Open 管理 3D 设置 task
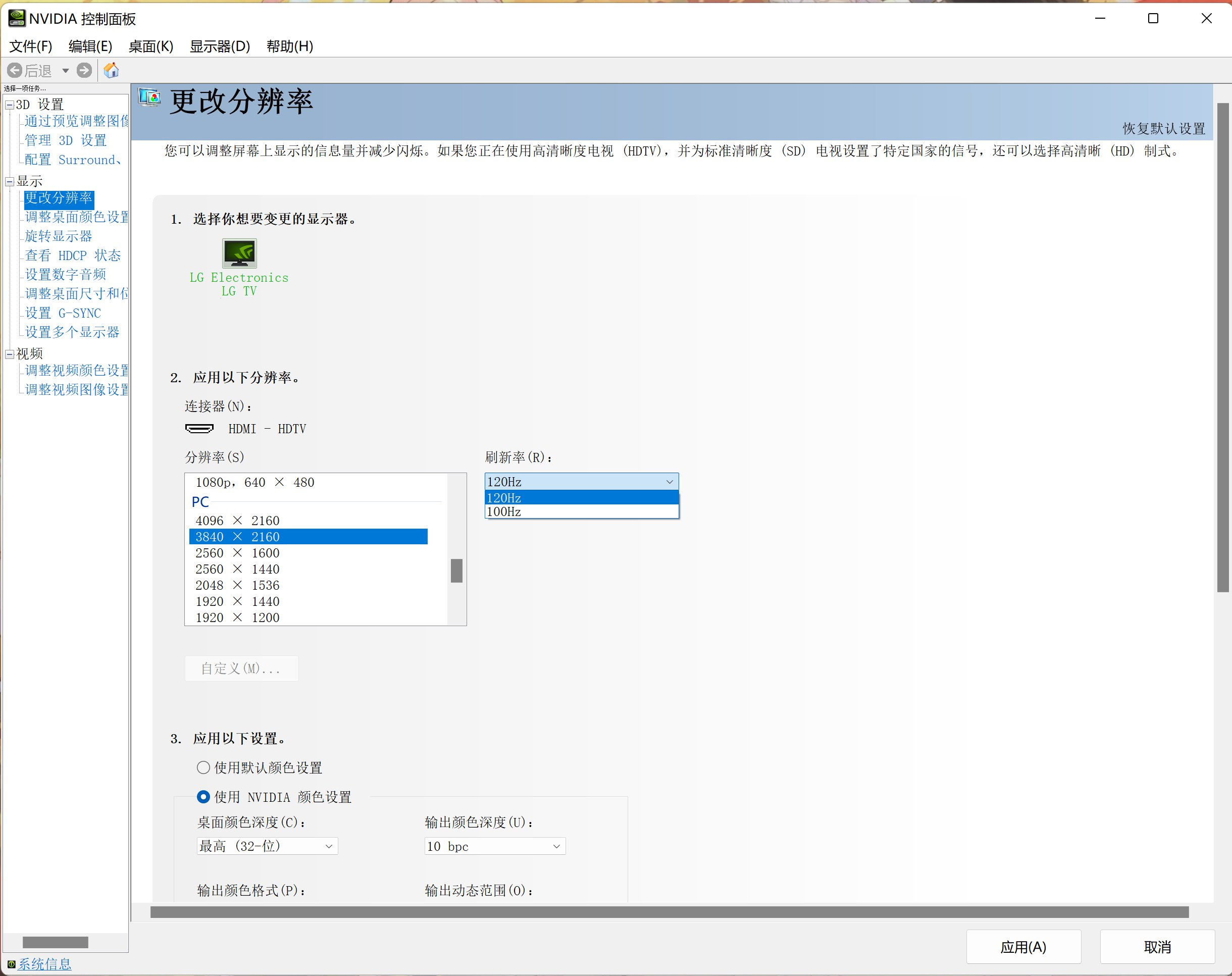Screen dimensions: 1232x976 (66, 140)
